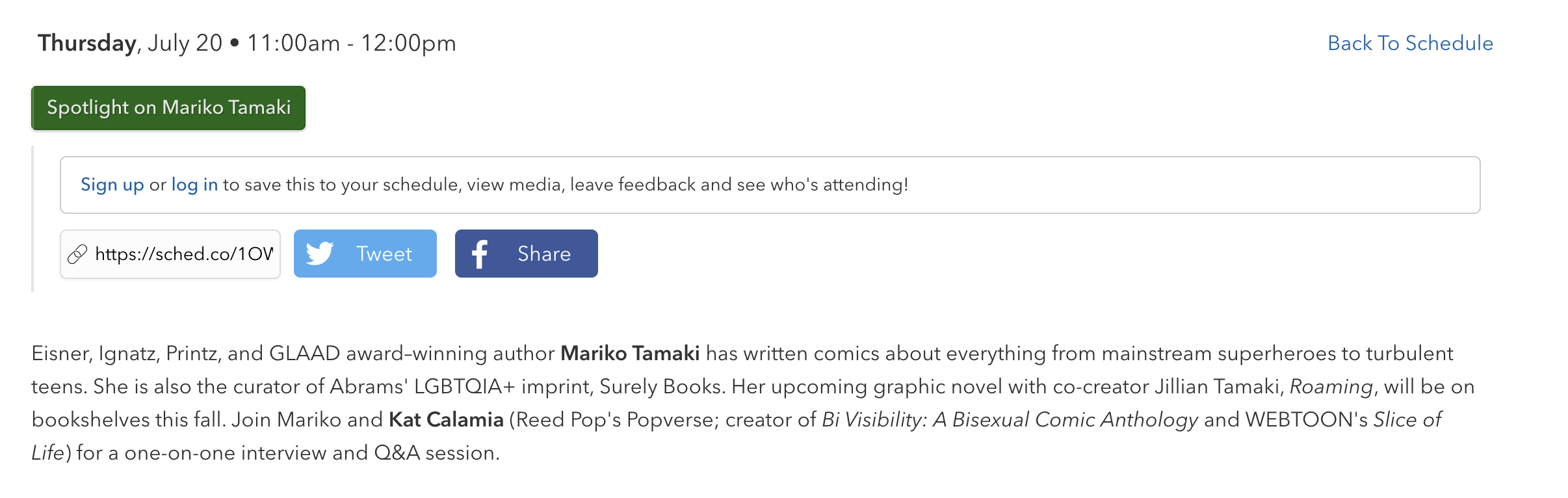Open the log in link
Image resolution: width=1568 pixels, height=498 pixels.
(x=194, y=185)
